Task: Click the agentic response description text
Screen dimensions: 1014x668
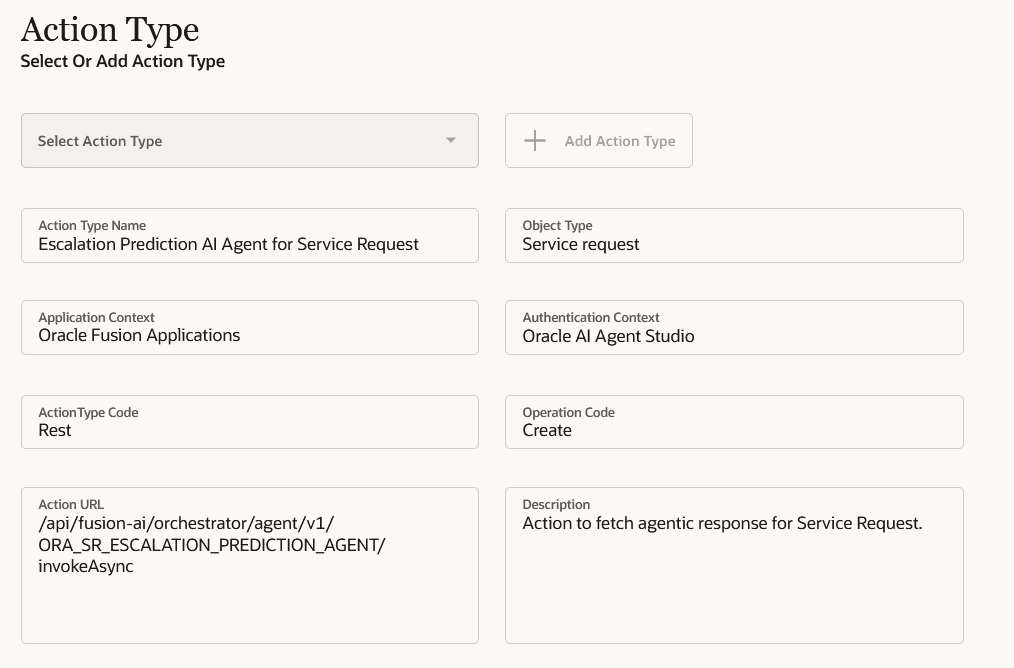Action: coord(722,523)
